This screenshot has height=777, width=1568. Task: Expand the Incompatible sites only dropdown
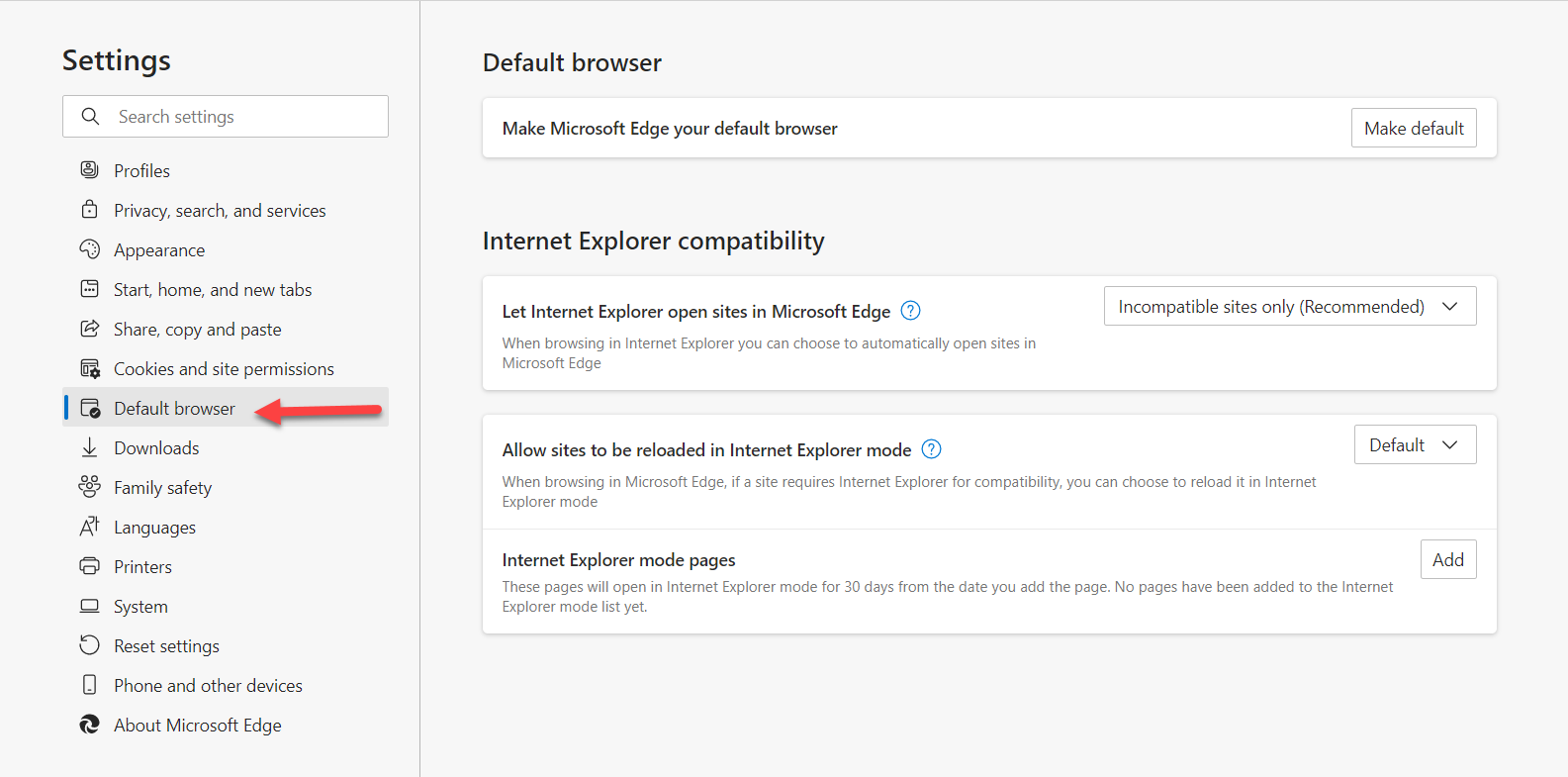point(1289,307)
